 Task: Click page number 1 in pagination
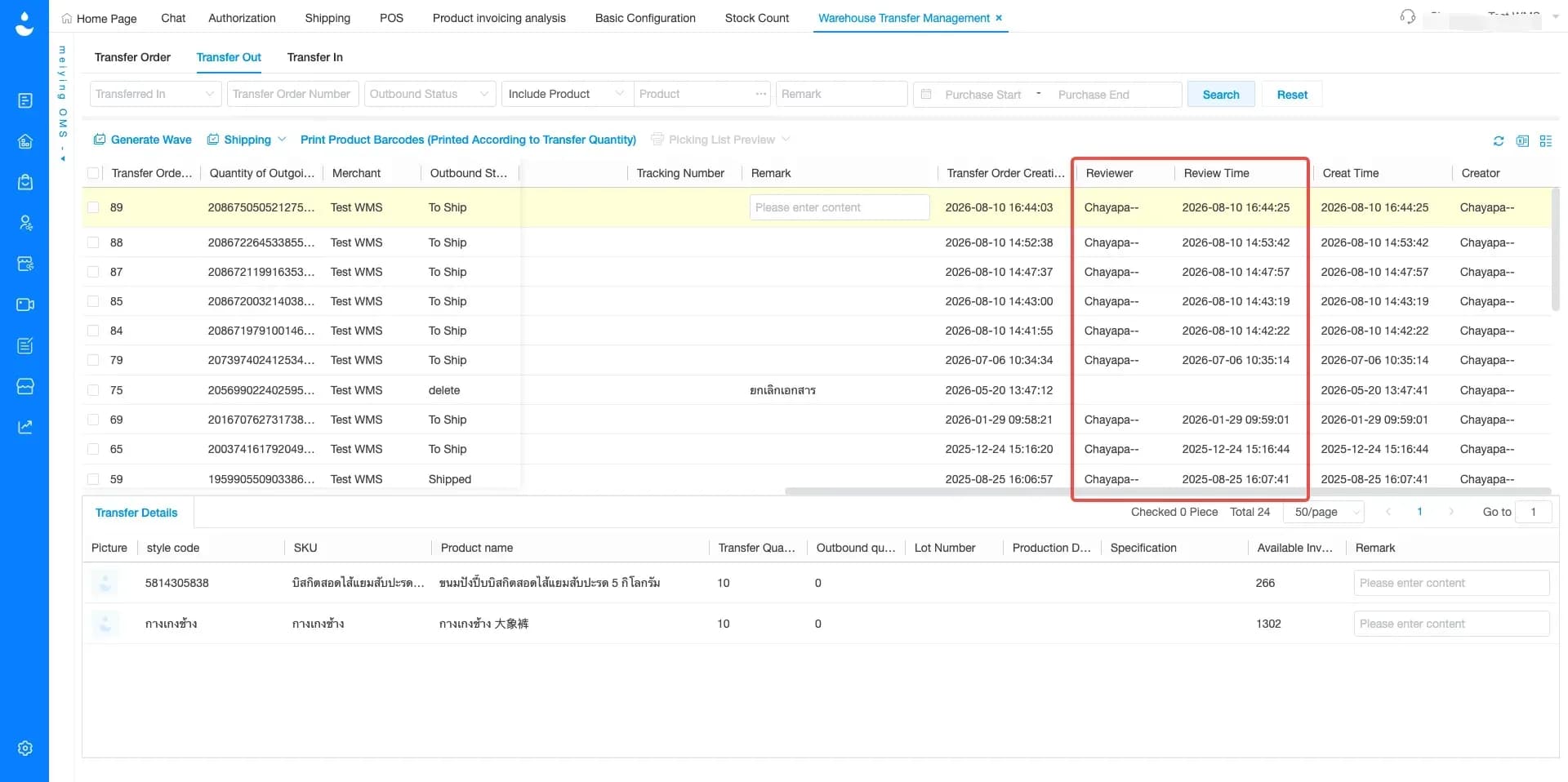tap(1419, 512)
